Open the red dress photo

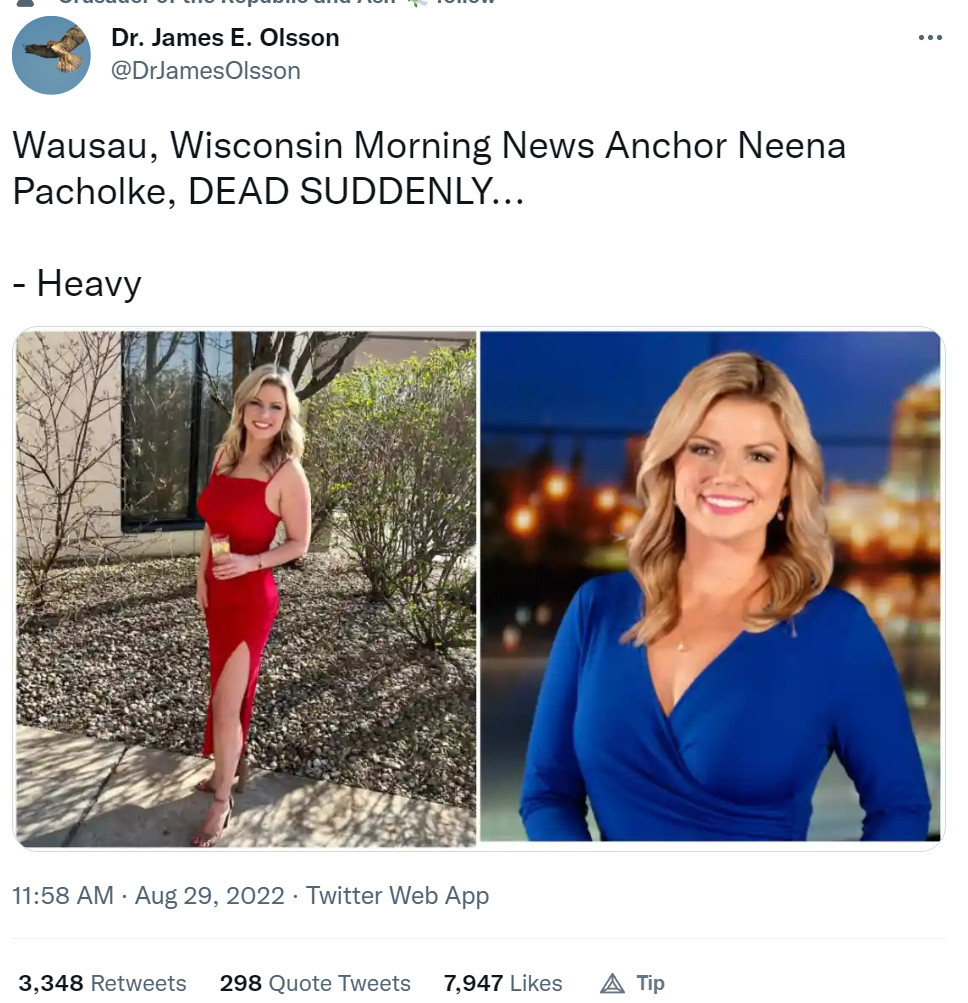246,589
